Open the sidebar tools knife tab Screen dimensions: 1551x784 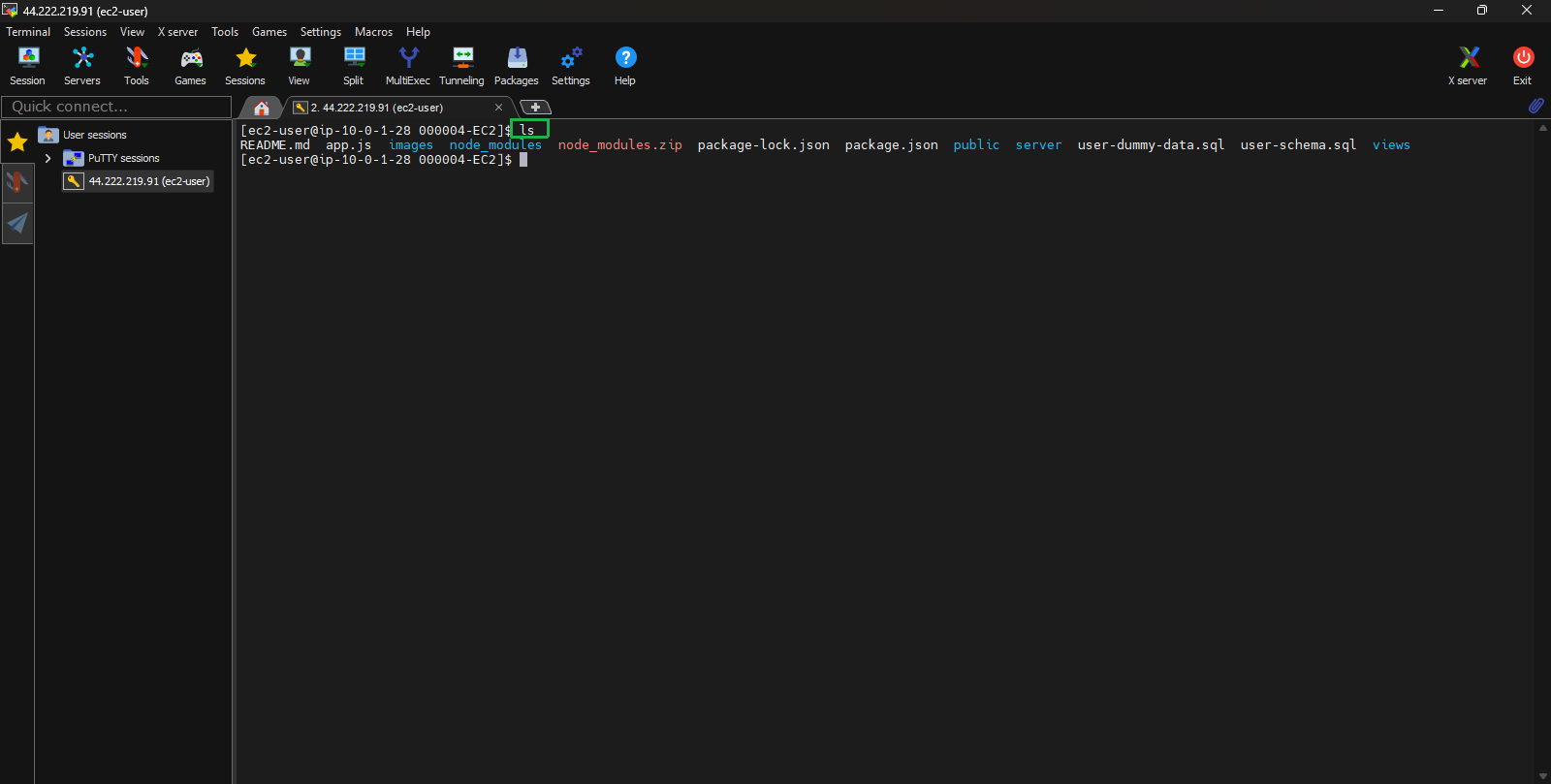click(x=17, y=182)
